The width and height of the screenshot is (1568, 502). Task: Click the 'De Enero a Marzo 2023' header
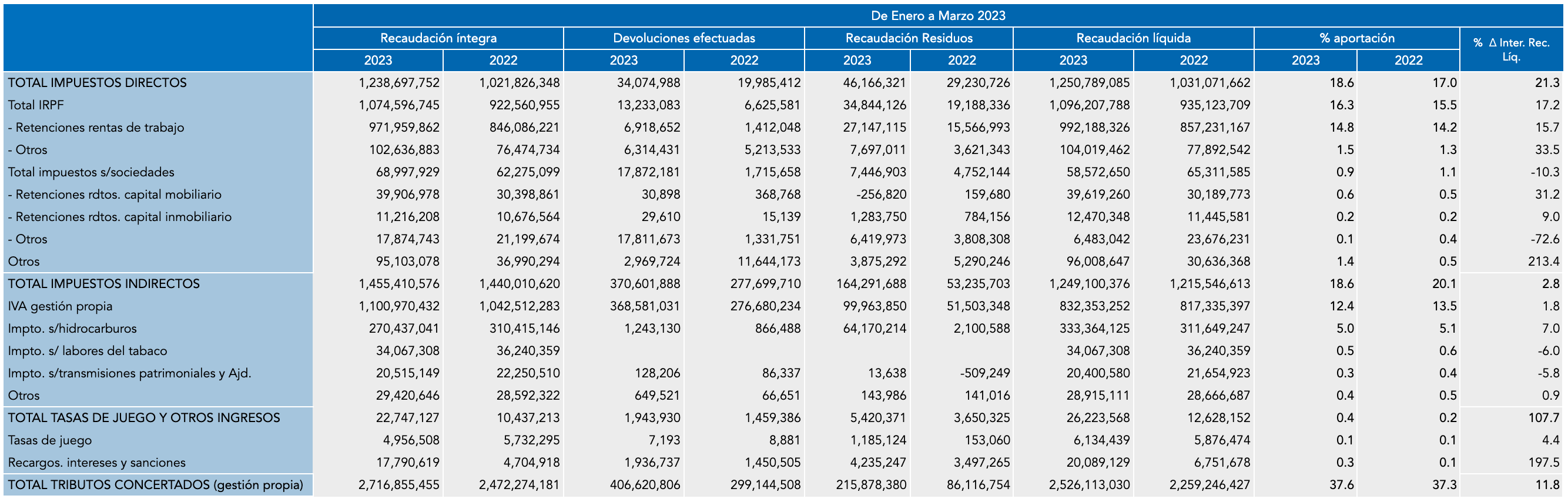coord(937,16)
